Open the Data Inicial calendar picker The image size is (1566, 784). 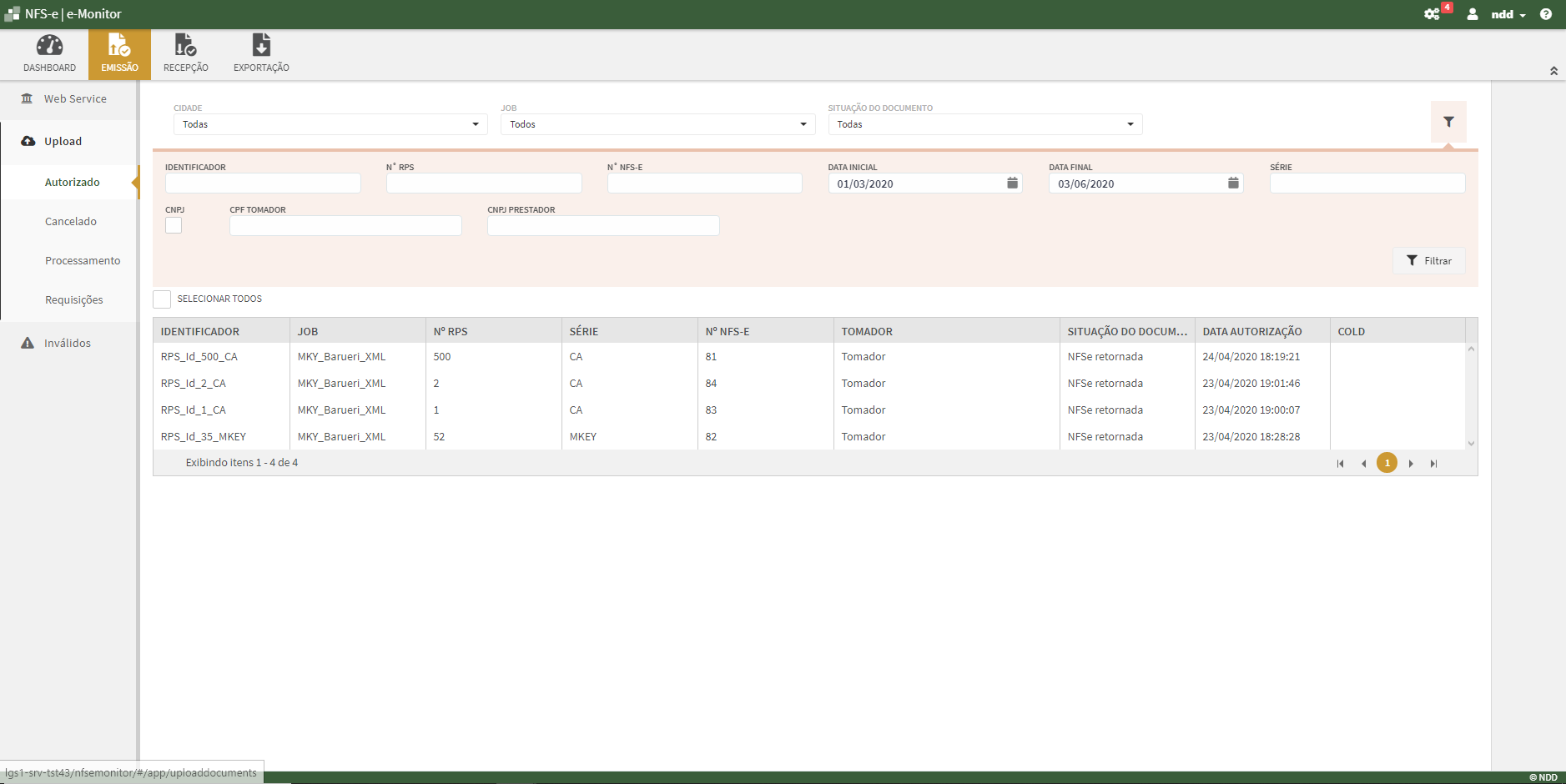(1012, 183)
